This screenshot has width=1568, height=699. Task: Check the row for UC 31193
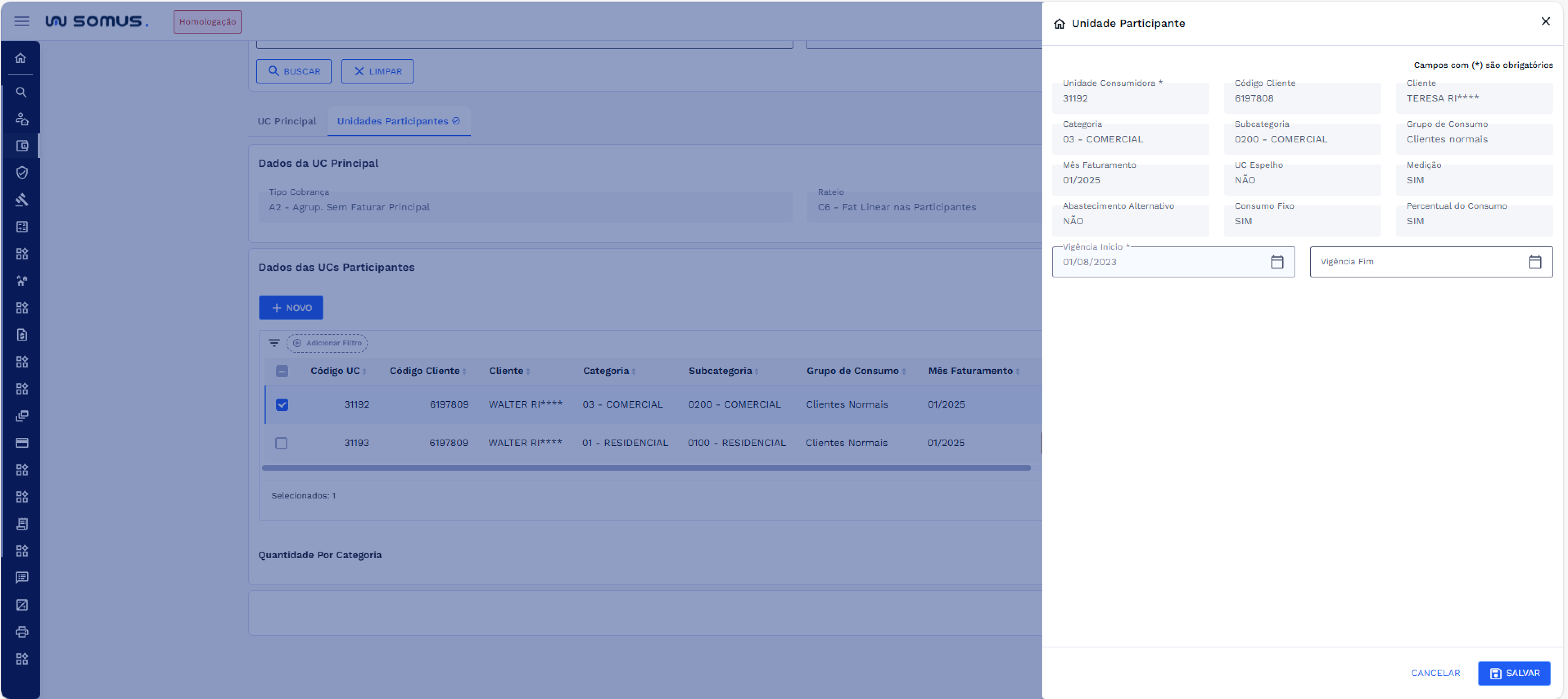click(281, 443)
